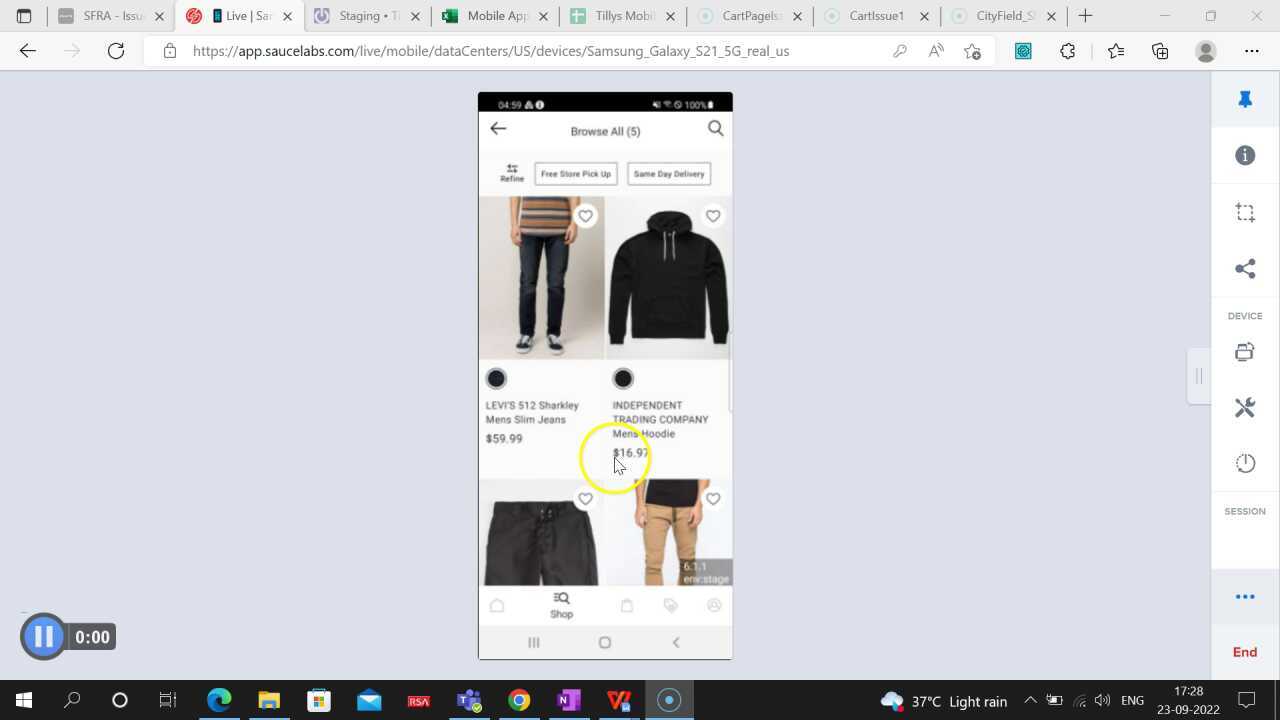This screenshot has height=720, width=1280.
Task: Open the weather widget showing 37°C Light rain
Action: click(943, 701)
